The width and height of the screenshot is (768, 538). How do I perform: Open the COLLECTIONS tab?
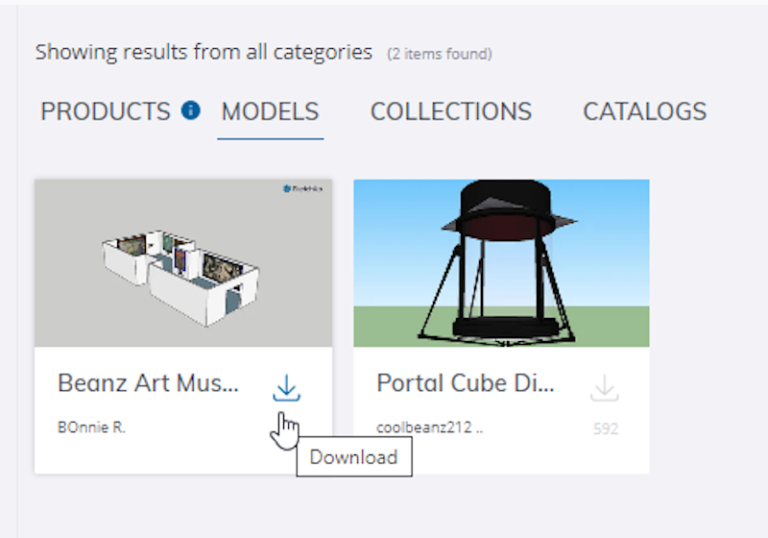(x=451, y=111)
